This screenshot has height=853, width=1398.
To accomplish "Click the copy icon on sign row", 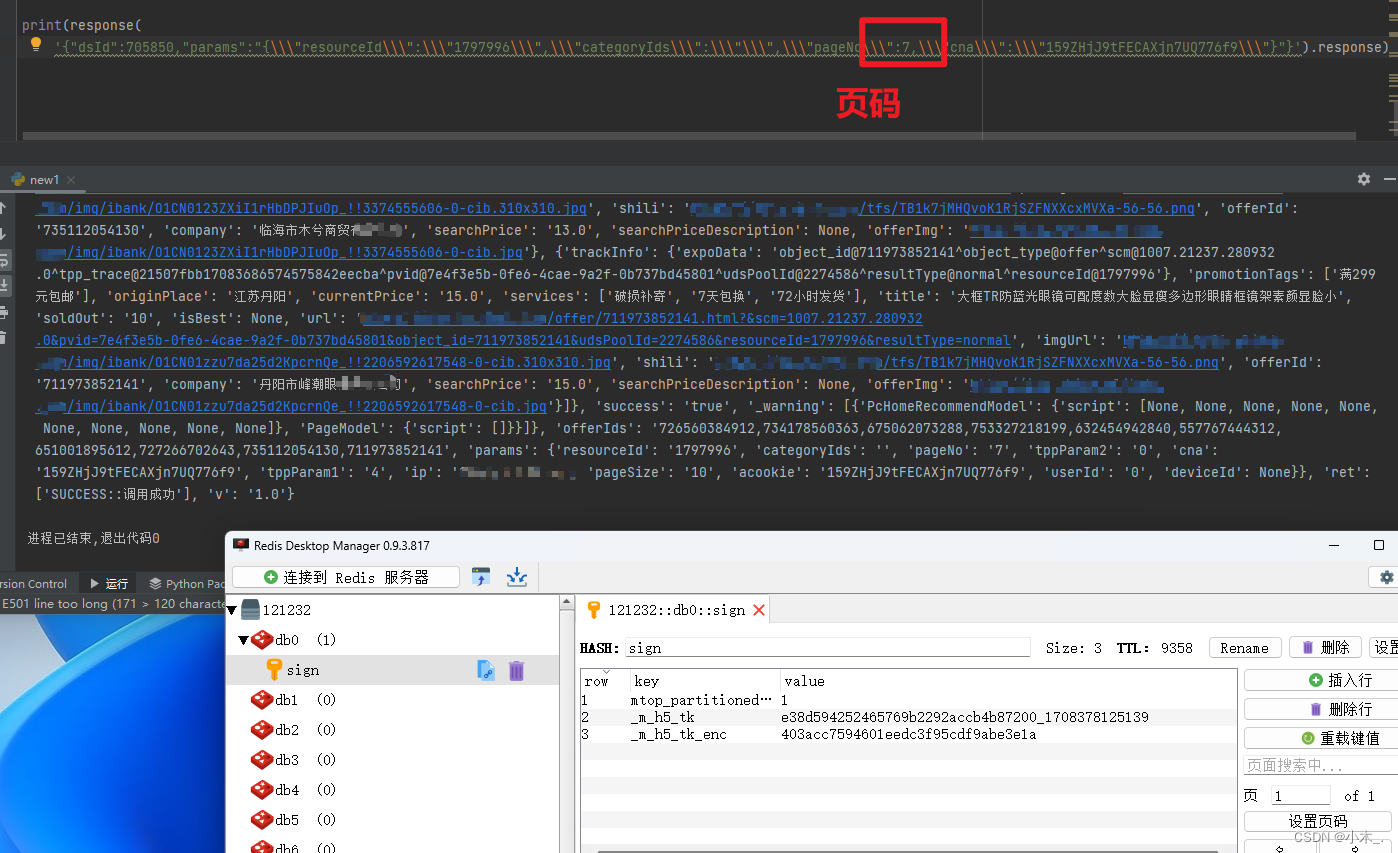I will pyautogui.click(x=486, y=670).
